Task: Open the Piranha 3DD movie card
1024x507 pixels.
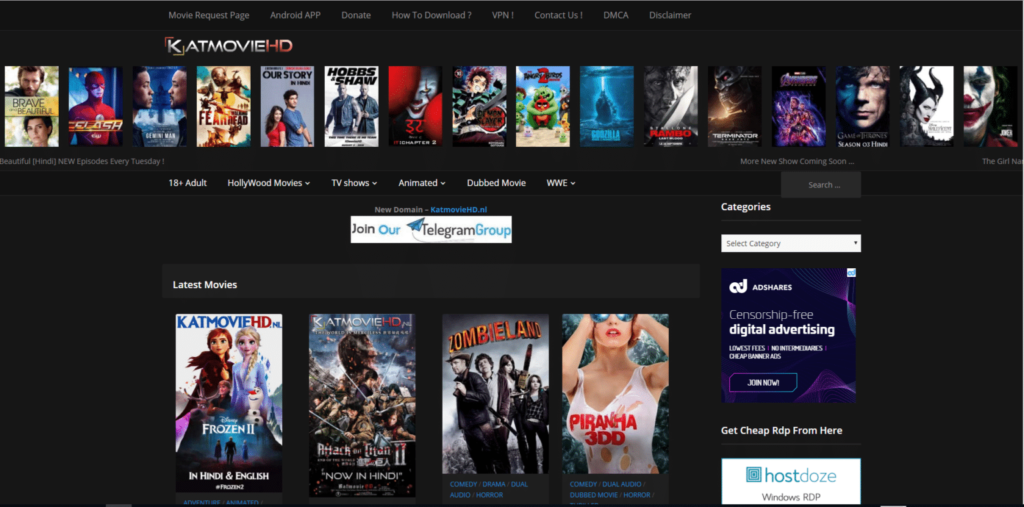Action: (615, 394)
